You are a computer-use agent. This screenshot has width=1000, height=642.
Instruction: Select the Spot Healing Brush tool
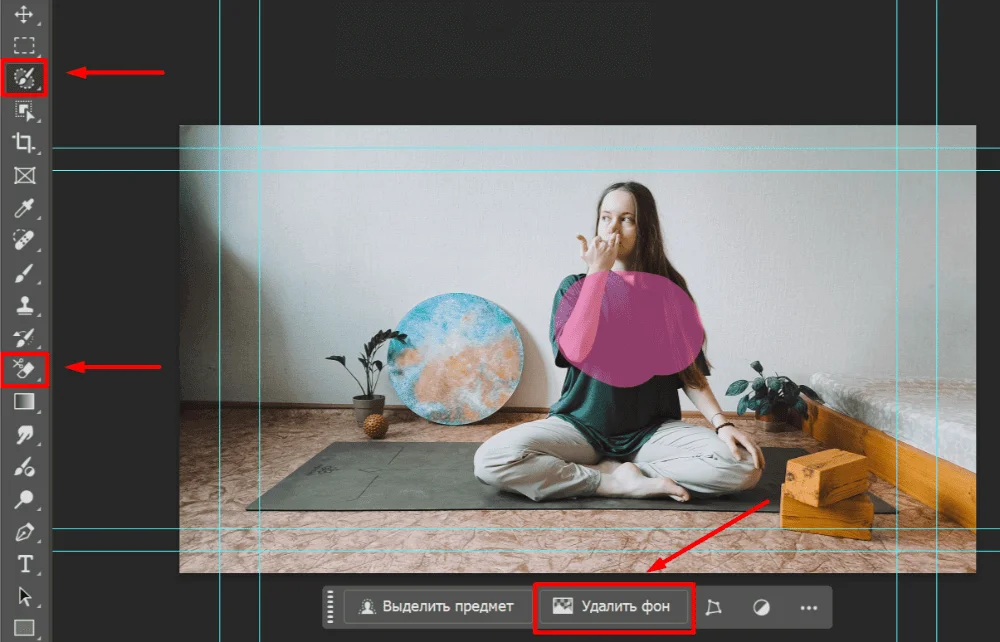(24, 240)
